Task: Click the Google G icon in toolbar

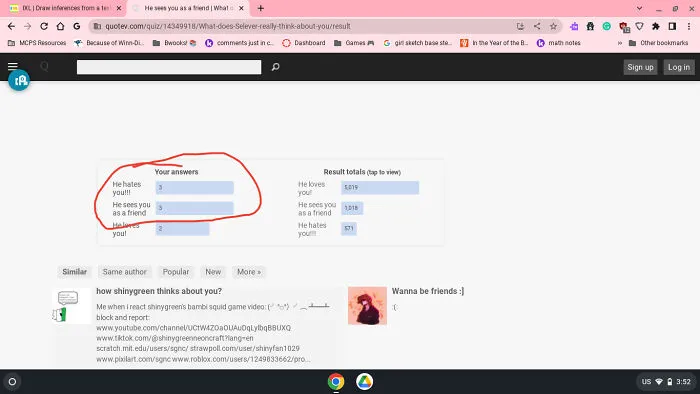Action: click(x=77, y=26)
